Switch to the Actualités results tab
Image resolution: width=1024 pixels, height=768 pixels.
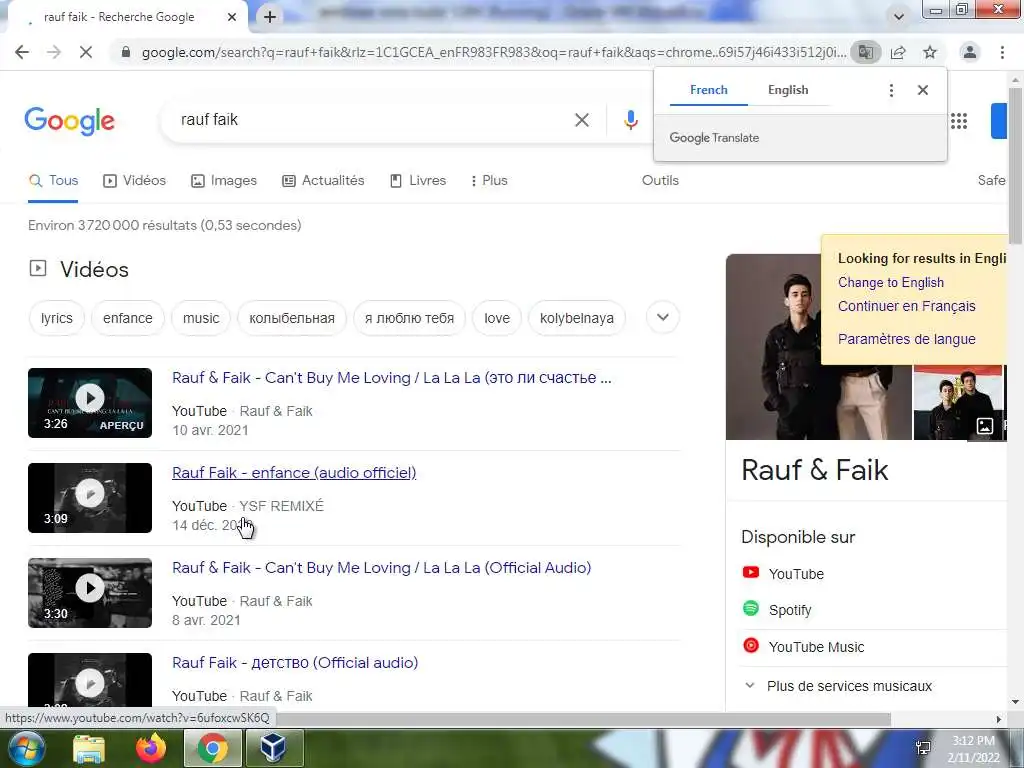(x=323, y=181)
